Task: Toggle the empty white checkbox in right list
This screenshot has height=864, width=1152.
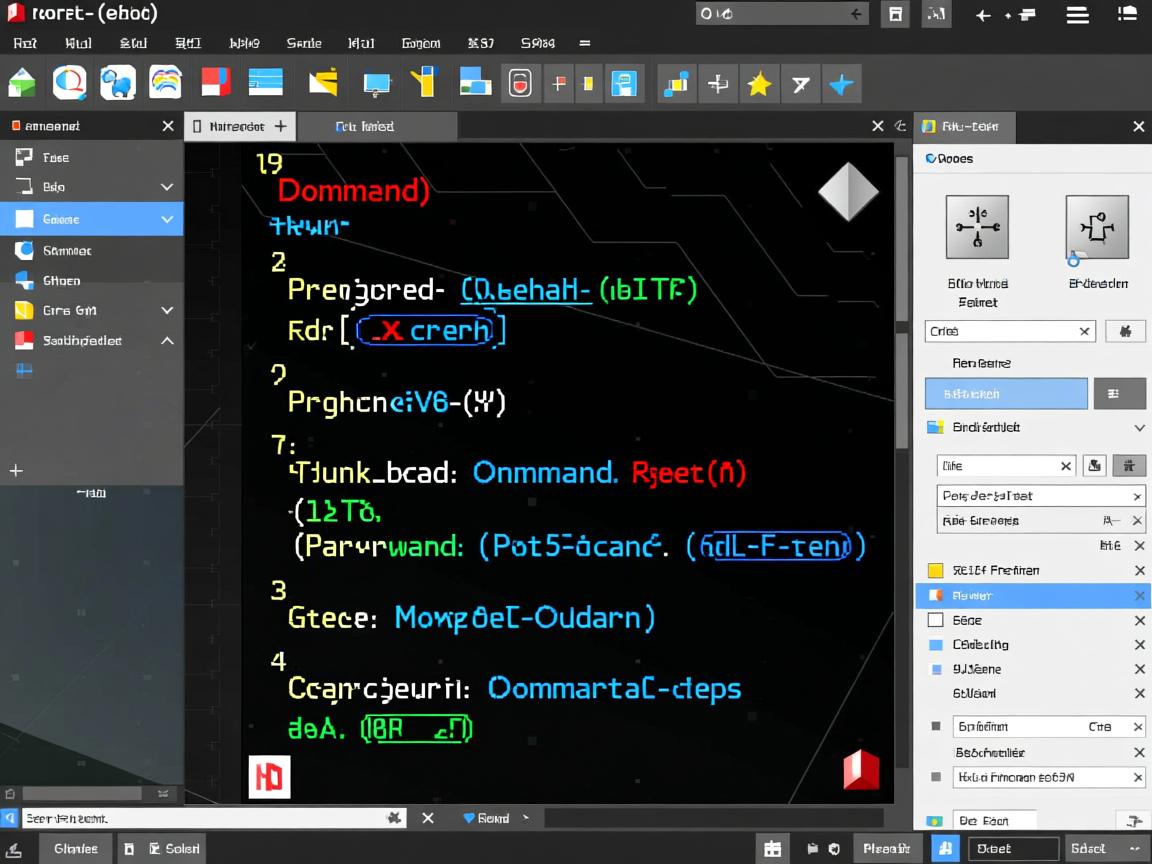Action: [936, 620]
